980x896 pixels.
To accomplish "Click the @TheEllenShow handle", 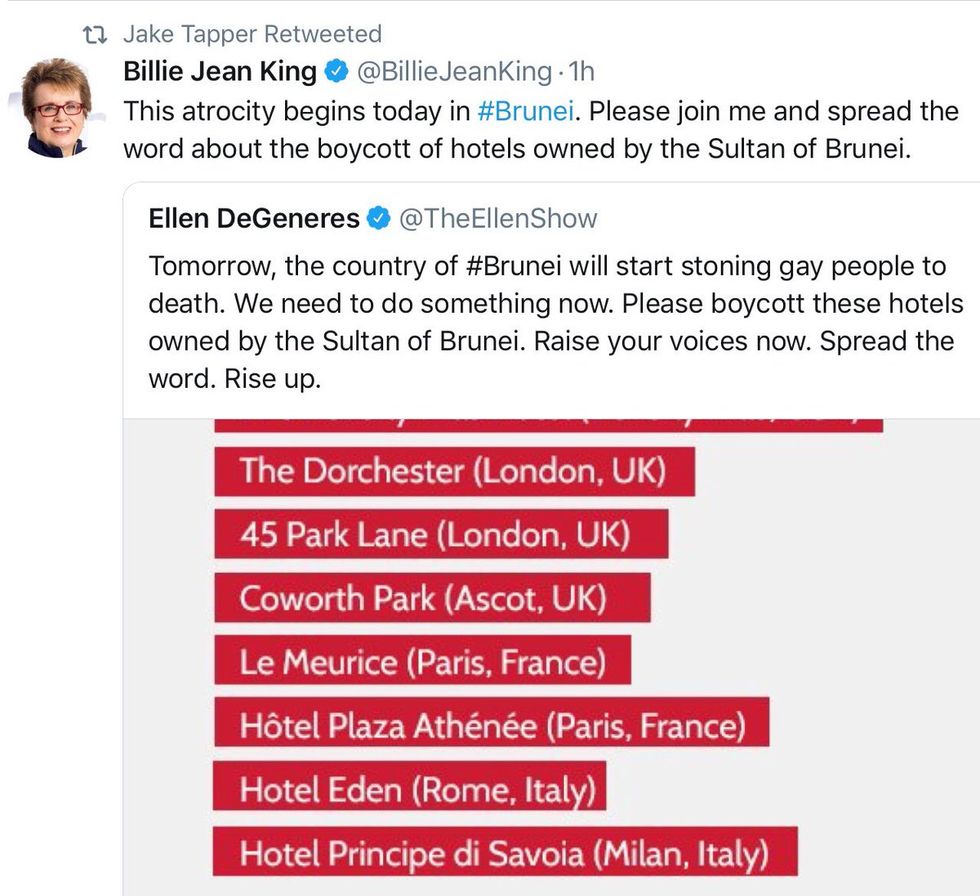I will pos(498,219).
